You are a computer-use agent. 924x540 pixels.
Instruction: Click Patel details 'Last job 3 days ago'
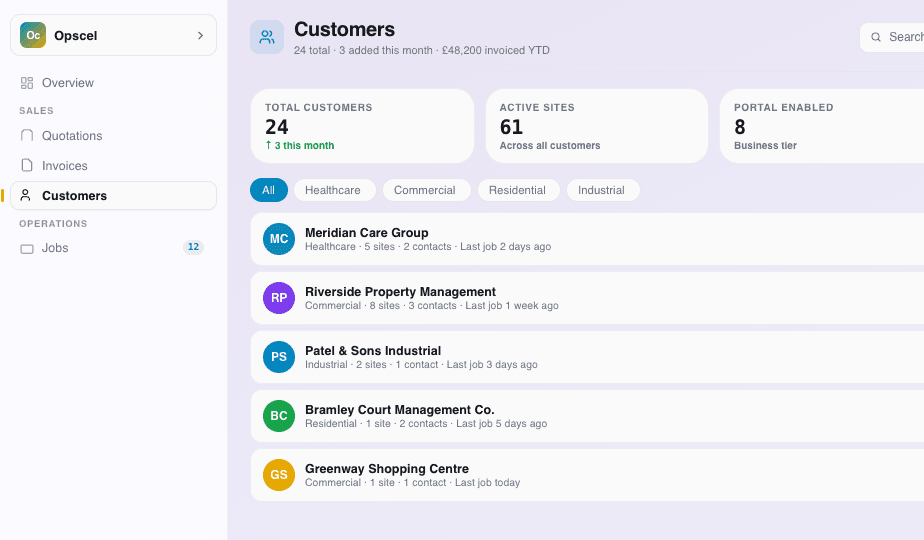pos(492,364)
